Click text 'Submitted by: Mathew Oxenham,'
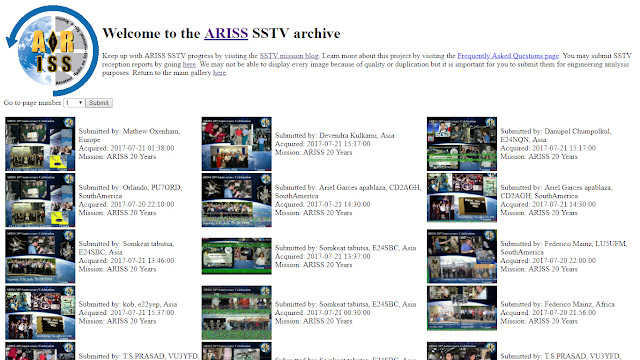Screen dimensions: 640x360 (x=129, y=131)
